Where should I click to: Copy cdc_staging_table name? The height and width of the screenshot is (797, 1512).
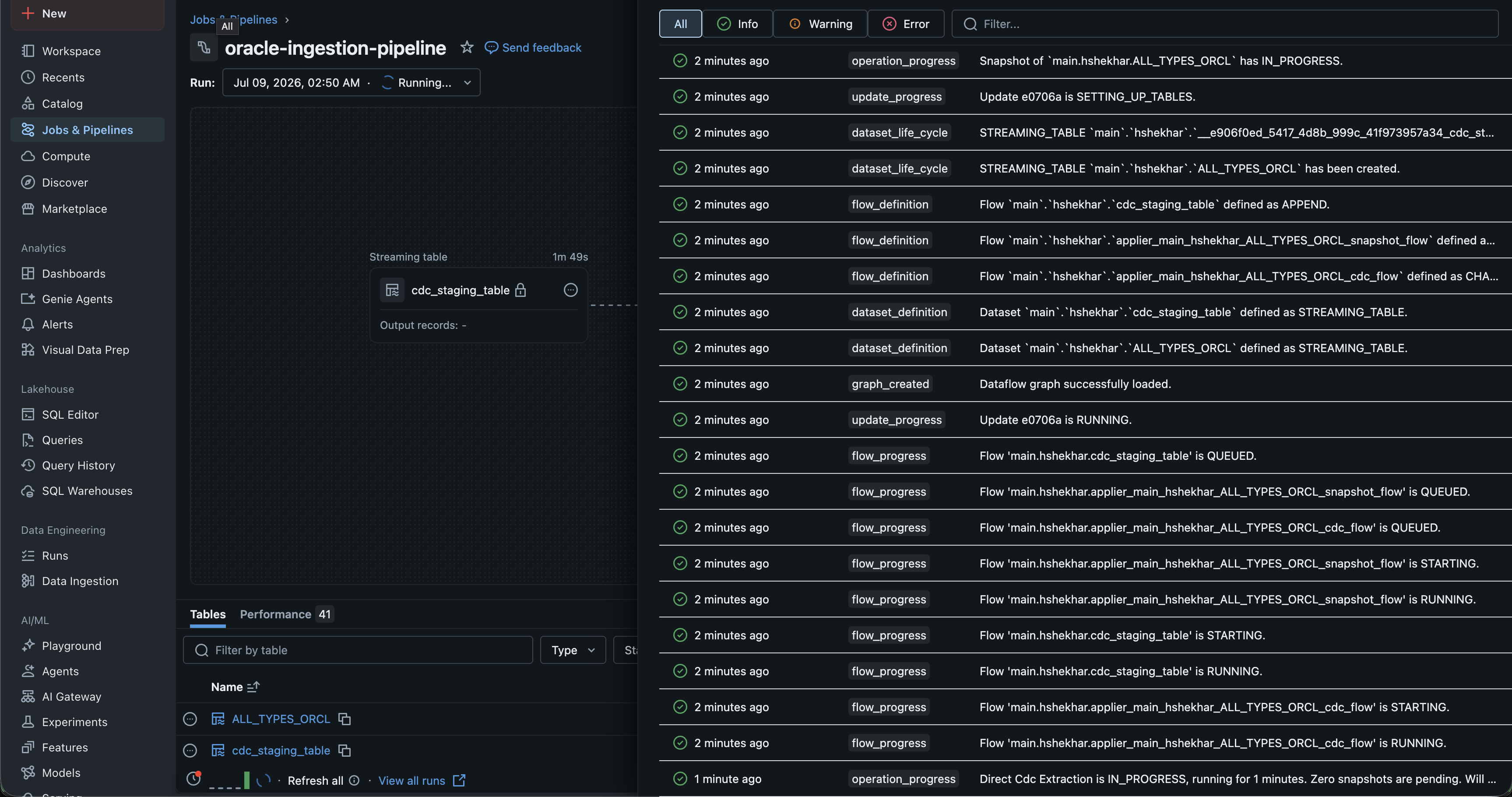[x=345, y=751]
